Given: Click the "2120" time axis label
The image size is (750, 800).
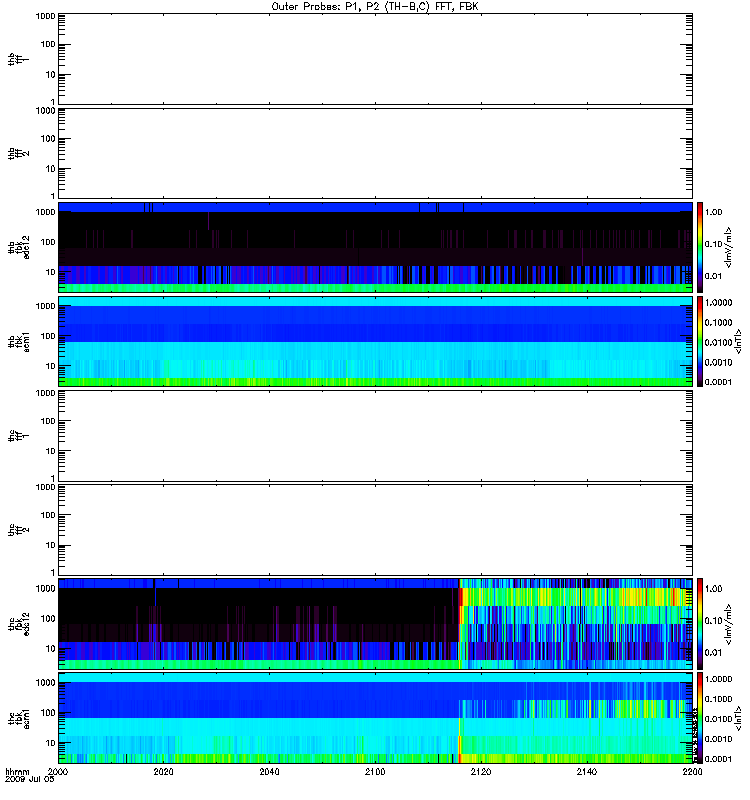Looking at the screenshot, I should click(481, 771).
